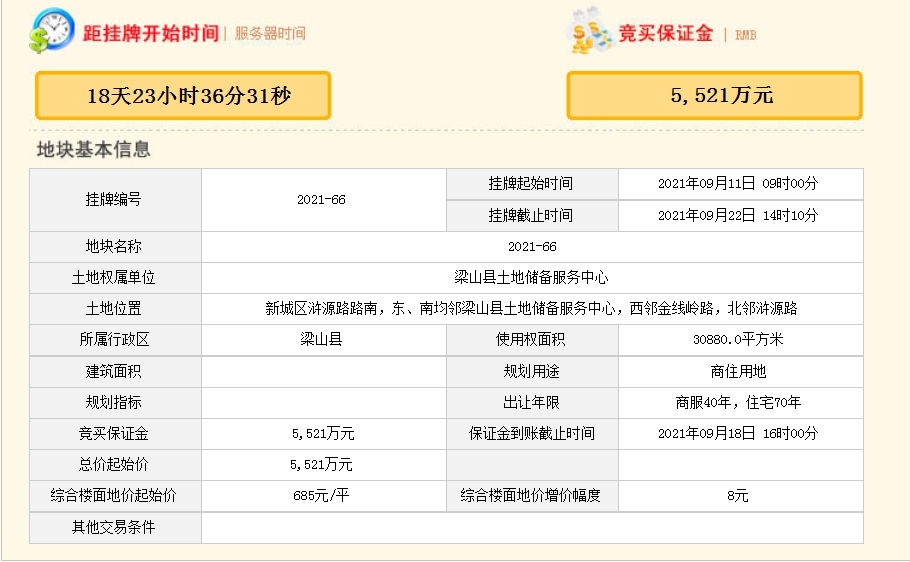Screen dimensions: 910x562
Task: Click the 土地位置 label cell
Action: coord(115,309)
